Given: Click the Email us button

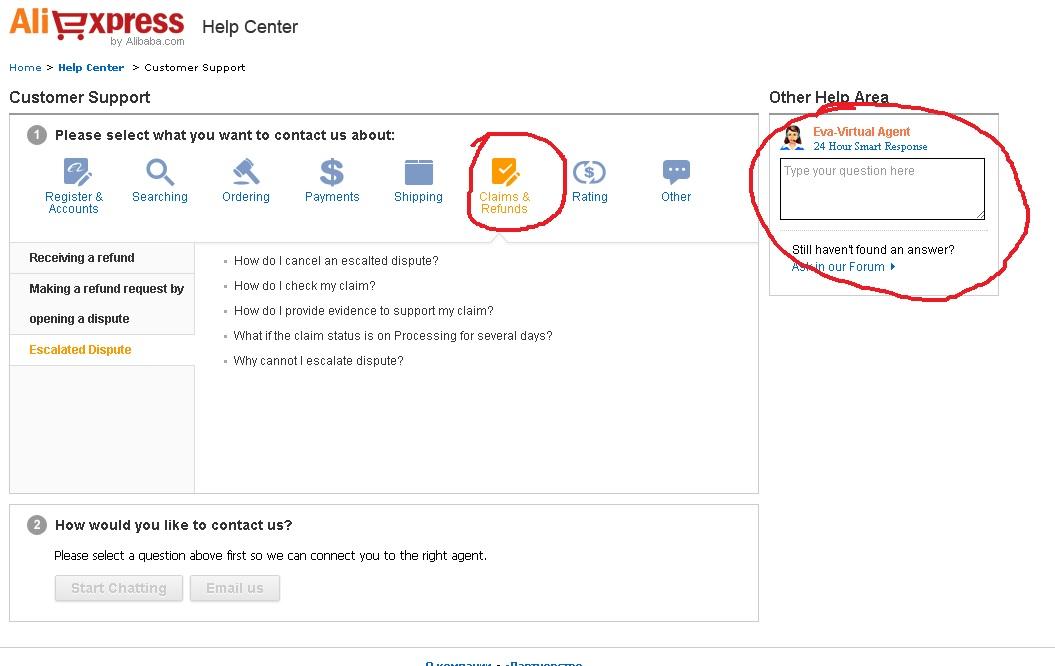Looking at the screenshot, I should (x=235, y=588).
